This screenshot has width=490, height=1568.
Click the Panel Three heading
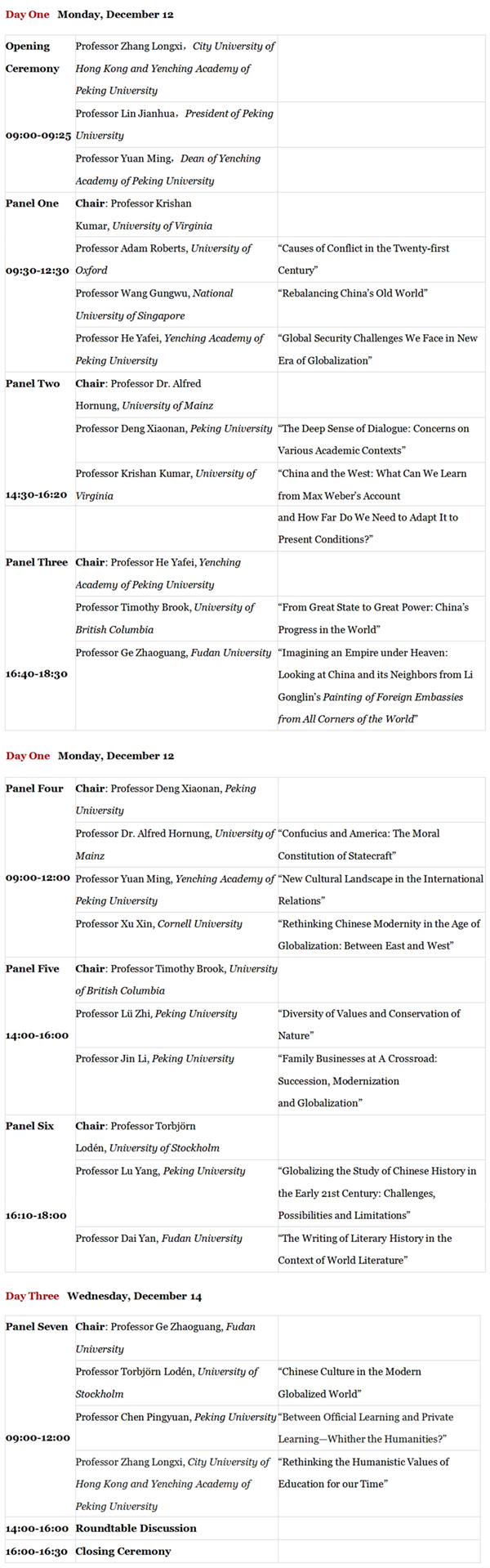tap(37, 562)
